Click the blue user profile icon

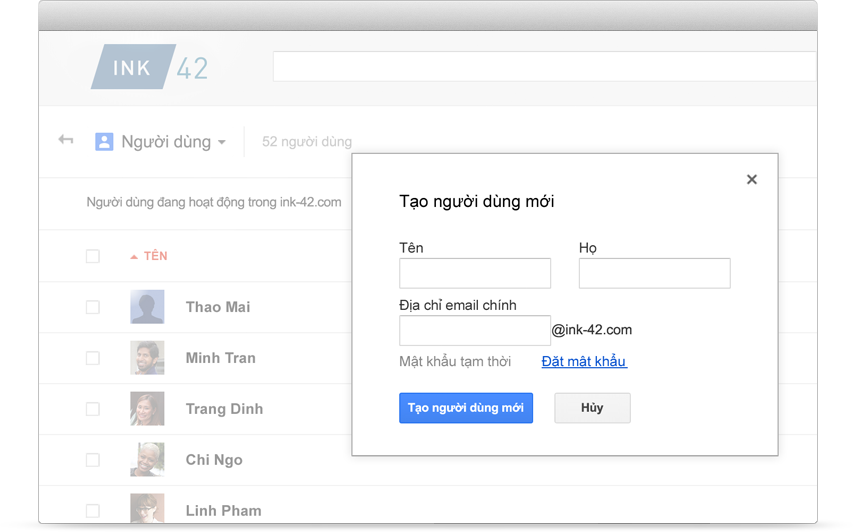(x=104, y=141)
